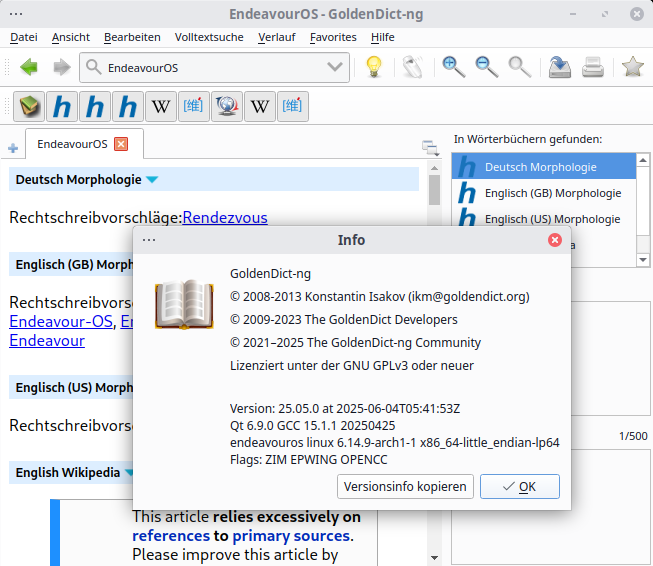Viewport: 653px width, 566px height.
Task: Click the light bulb translate icon
Action: 374,67
